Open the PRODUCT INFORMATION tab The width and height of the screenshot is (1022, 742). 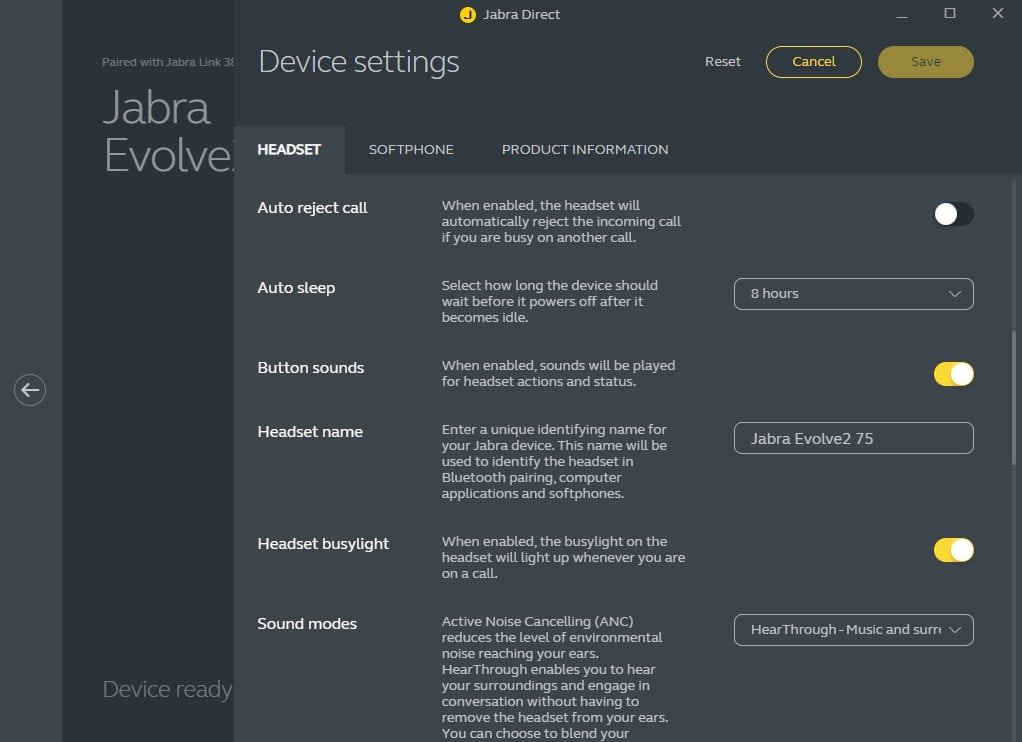585,150
